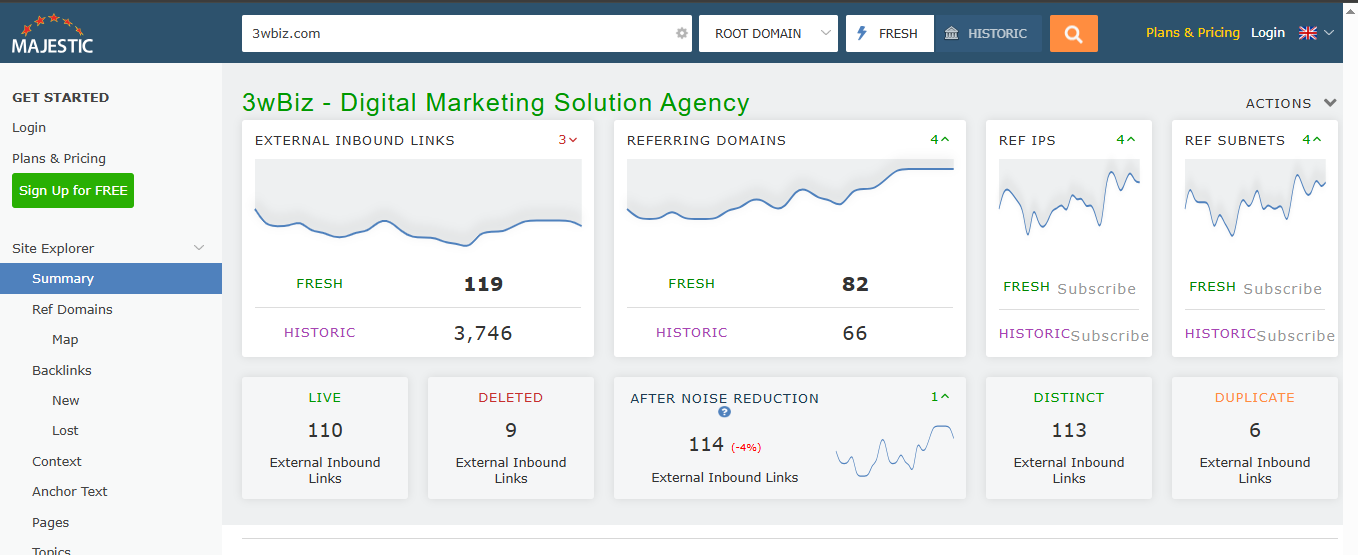Open New backlinks in the sidebar

coord(66,401)
